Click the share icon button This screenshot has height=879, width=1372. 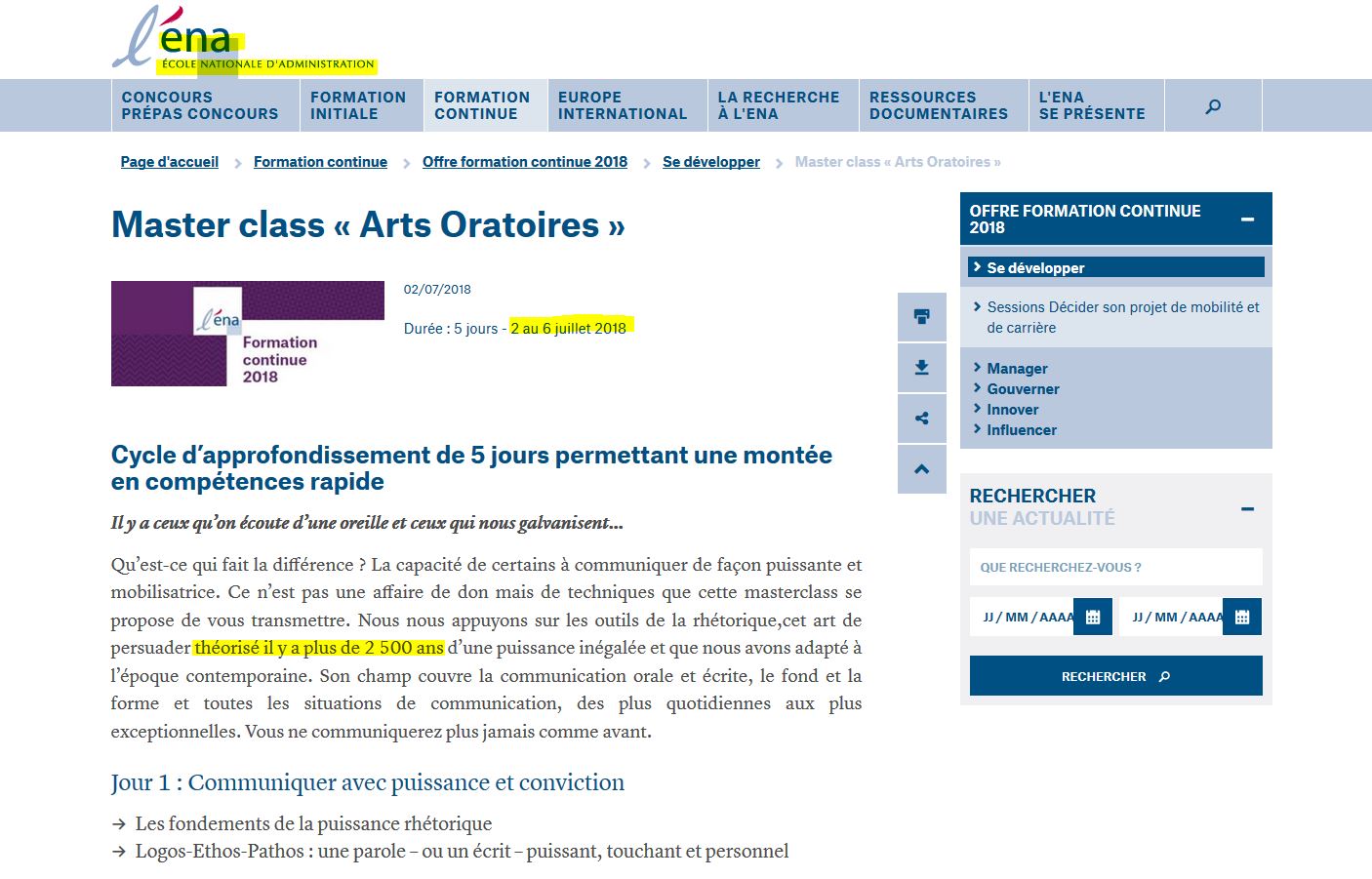tap(921, 419)
